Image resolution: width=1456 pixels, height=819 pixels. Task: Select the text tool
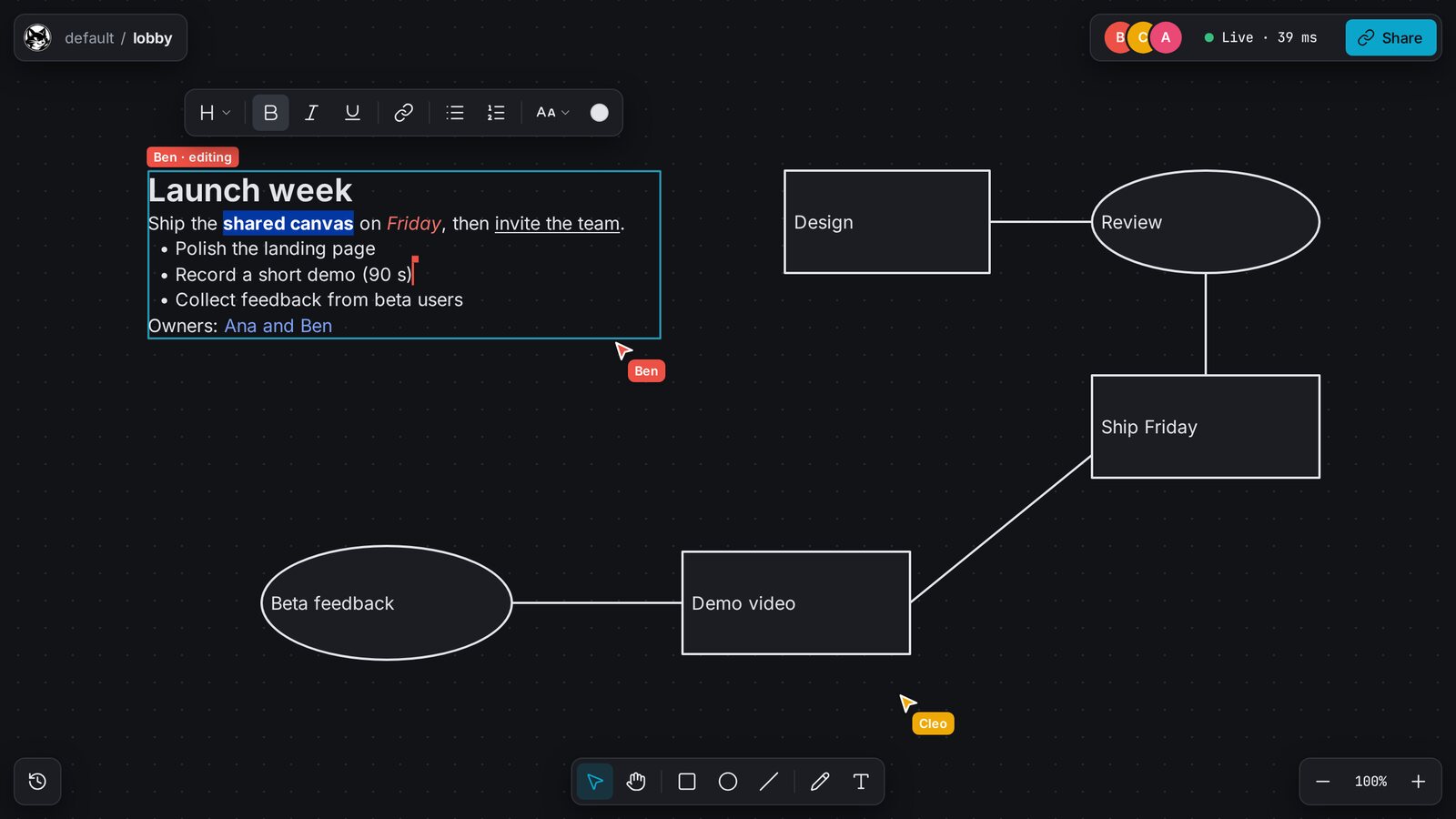861,782
